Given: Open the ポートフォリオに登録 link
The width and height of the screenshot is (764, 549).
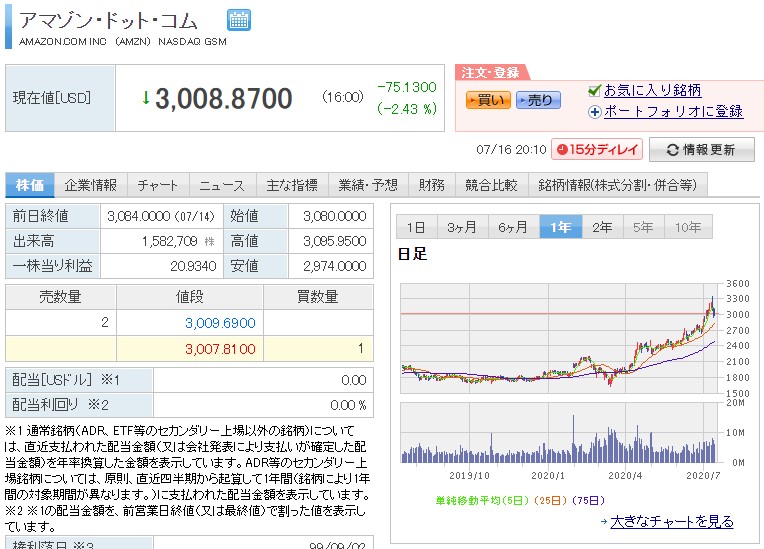Looking at the screenshot, I should pyautogui.click(x=673, y=112).
